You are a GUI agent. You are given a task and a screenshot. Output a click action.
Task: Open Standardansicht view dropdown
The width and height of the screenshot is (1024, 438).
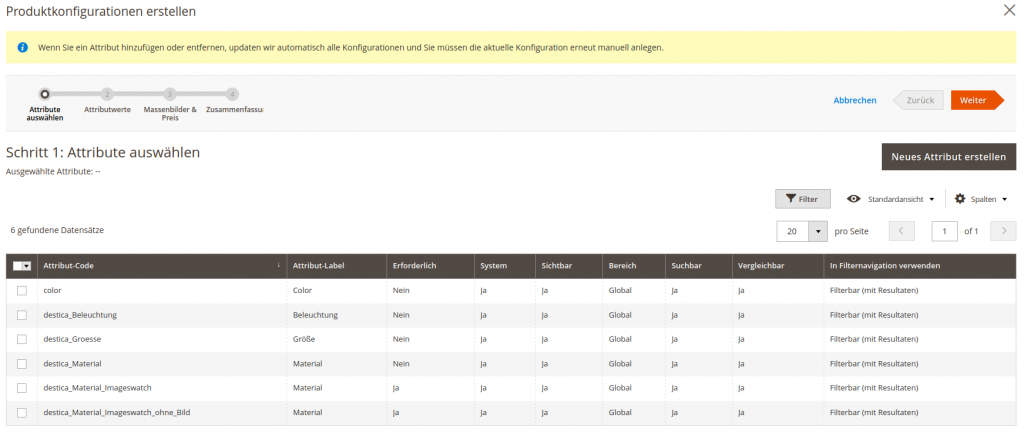click(x=891, y=199)
